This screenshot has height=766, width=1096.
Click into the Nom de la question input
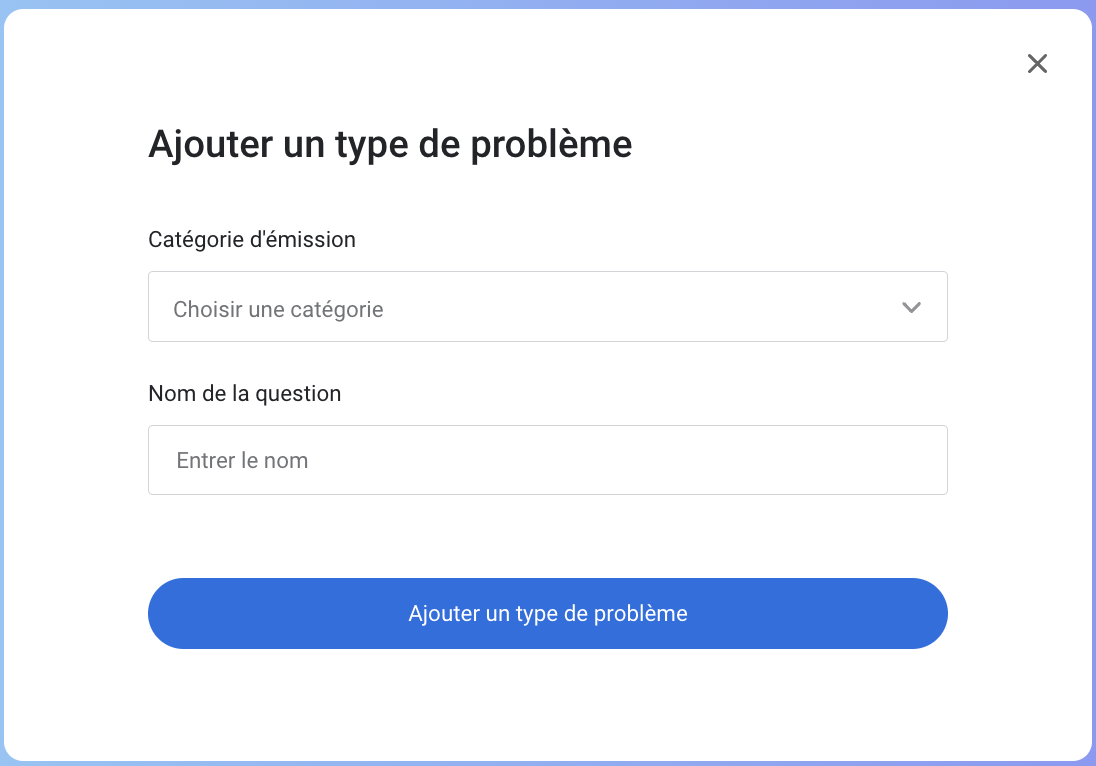coord(547,460)
